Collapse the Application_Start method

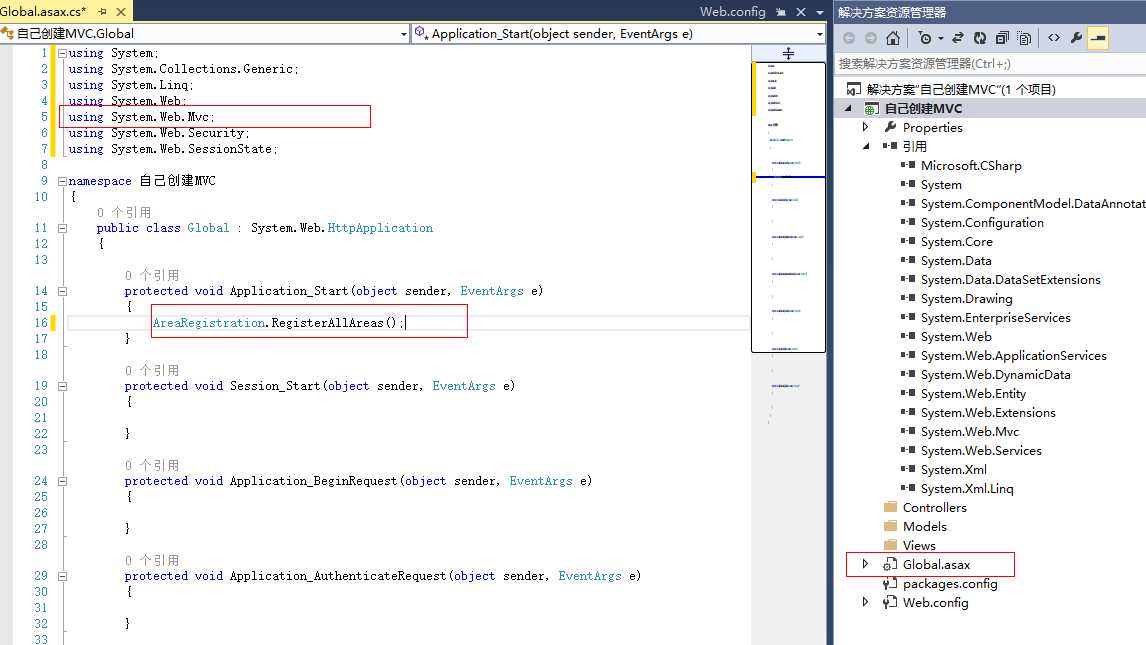(62, 291)
